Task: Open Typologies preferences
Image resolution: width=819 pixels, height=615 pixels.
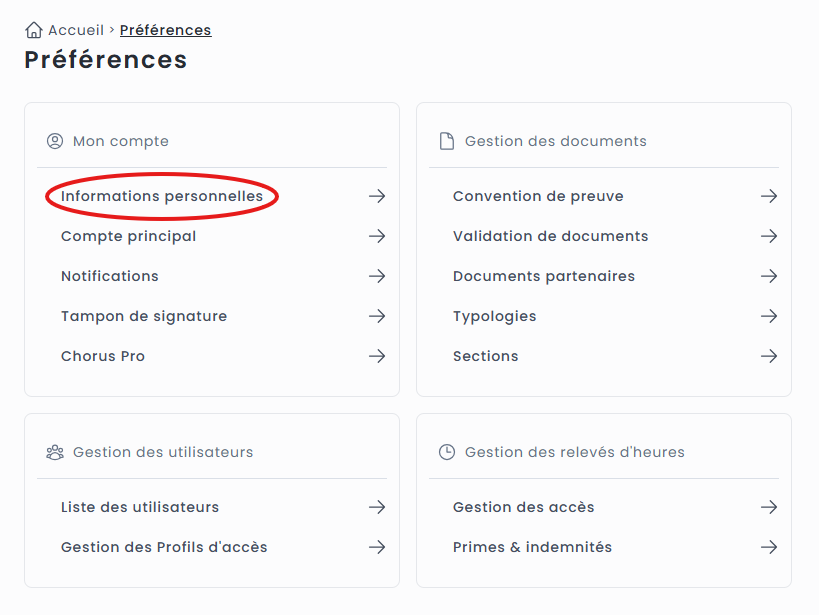Action: [494, 316]
